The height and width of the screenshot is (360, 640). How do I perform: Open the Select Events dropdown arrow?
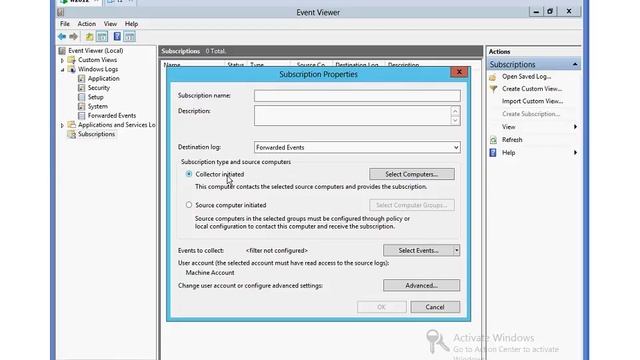click(456, 250)
